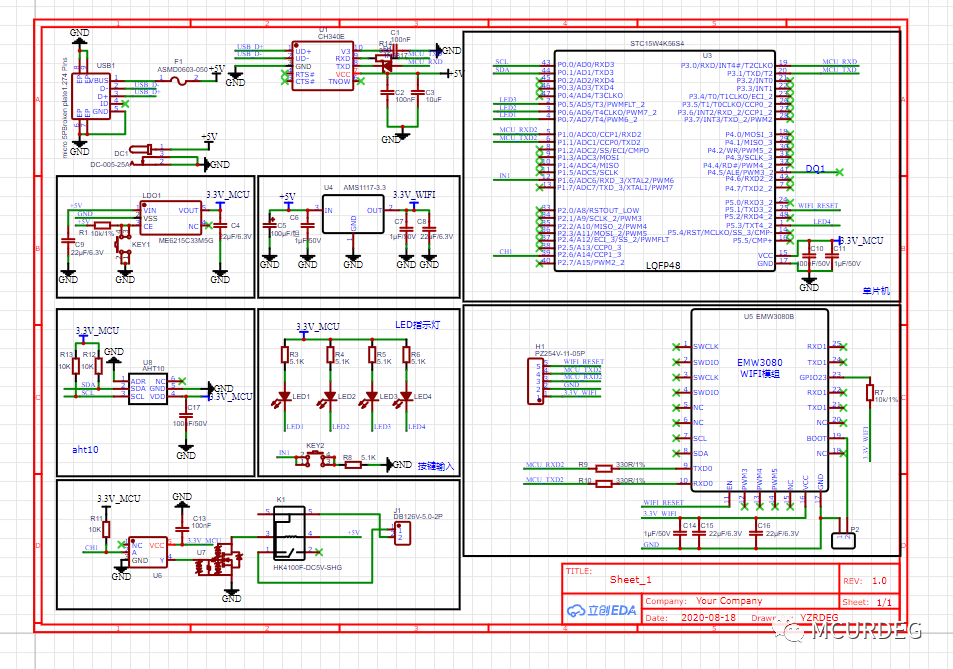Select the LED1 diode symbol
Screen dimensions: 953x669
click(284, 398)
